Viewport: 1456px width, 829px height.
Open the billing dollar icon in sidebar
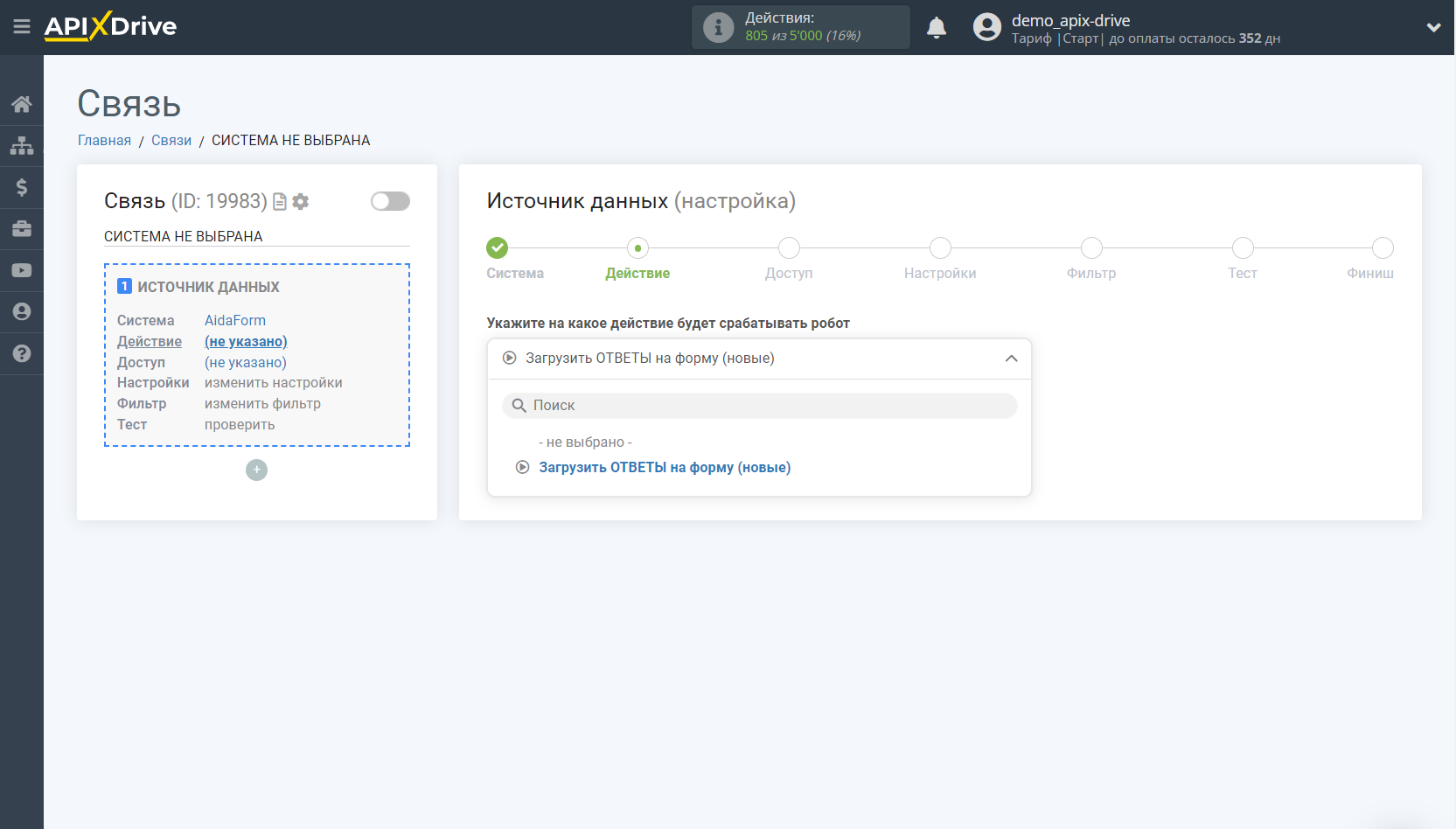[22, 187]
